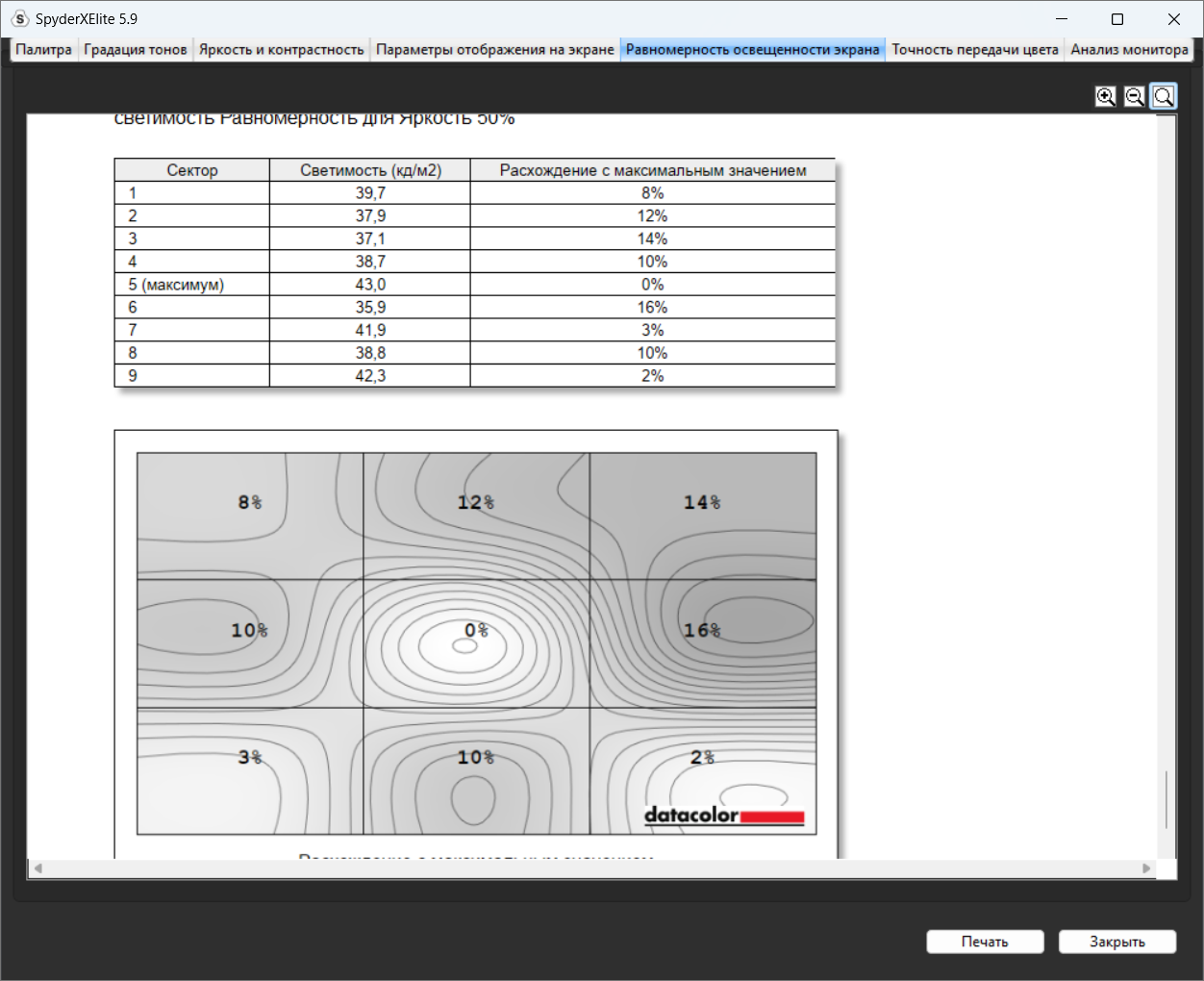Open the Анализ монитора tab
1204x981 pixels.
pyautogui.click(x=1129, y=50)
